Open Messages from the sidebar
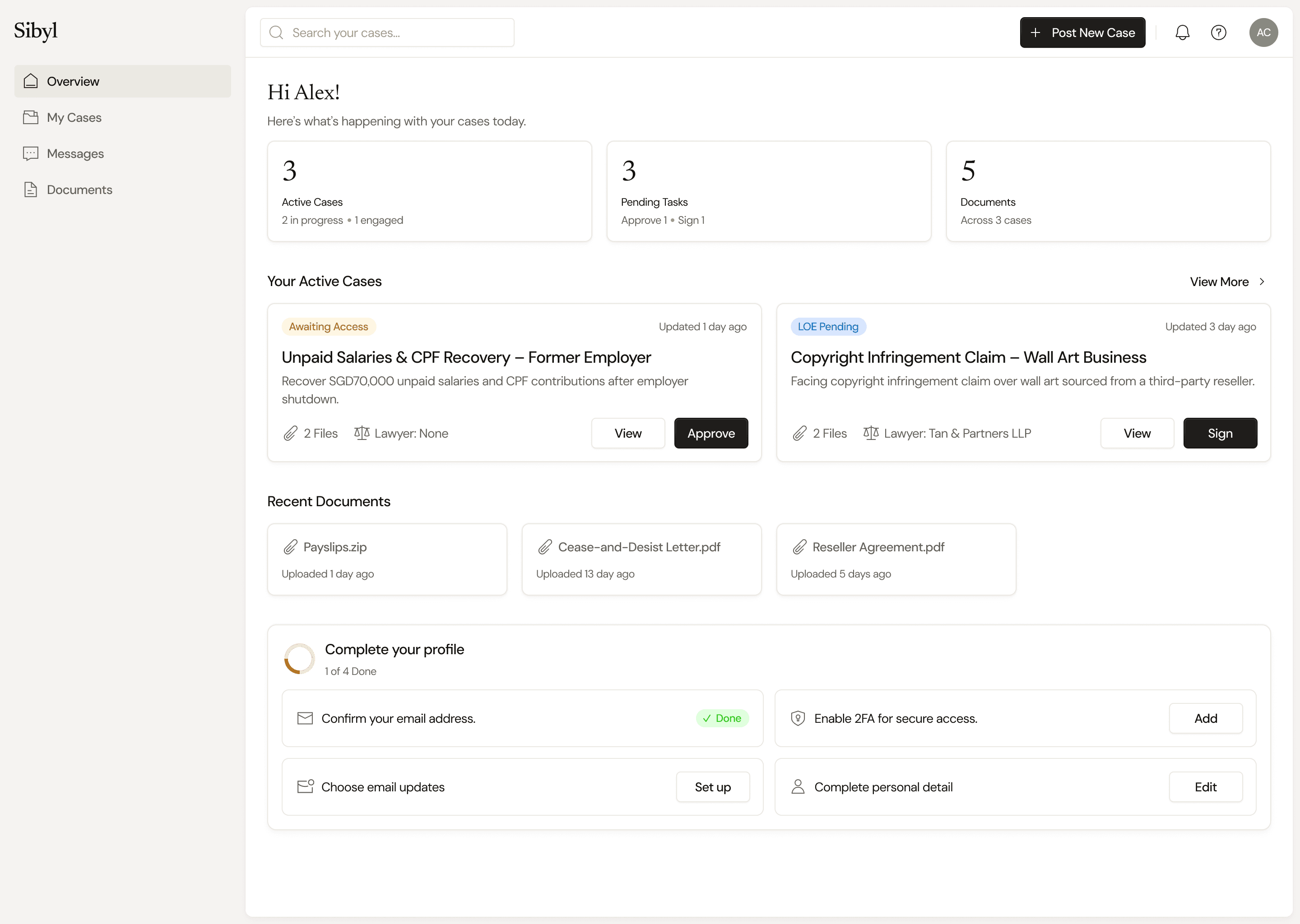 tap(75, 153)
